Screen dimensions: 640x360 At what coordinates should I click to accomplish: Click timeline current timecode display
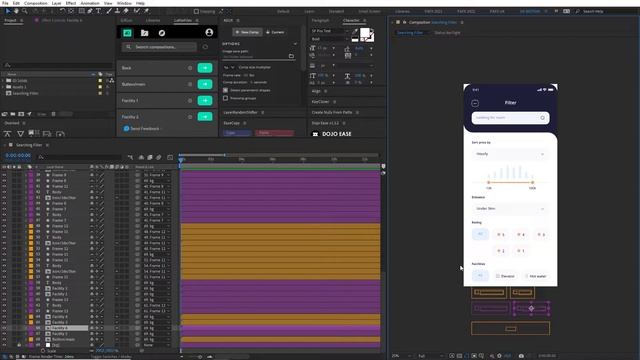tap(18, 156)
